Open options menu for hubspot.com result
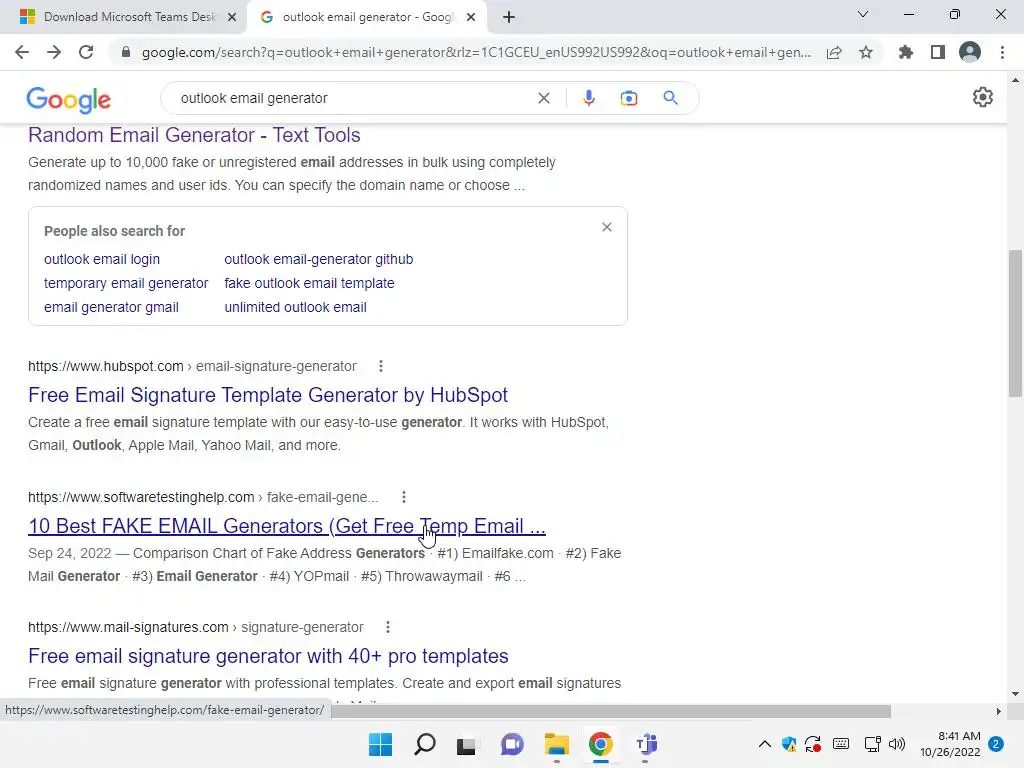This screenshot has width=1024, height=768. (x=381, y=366)
